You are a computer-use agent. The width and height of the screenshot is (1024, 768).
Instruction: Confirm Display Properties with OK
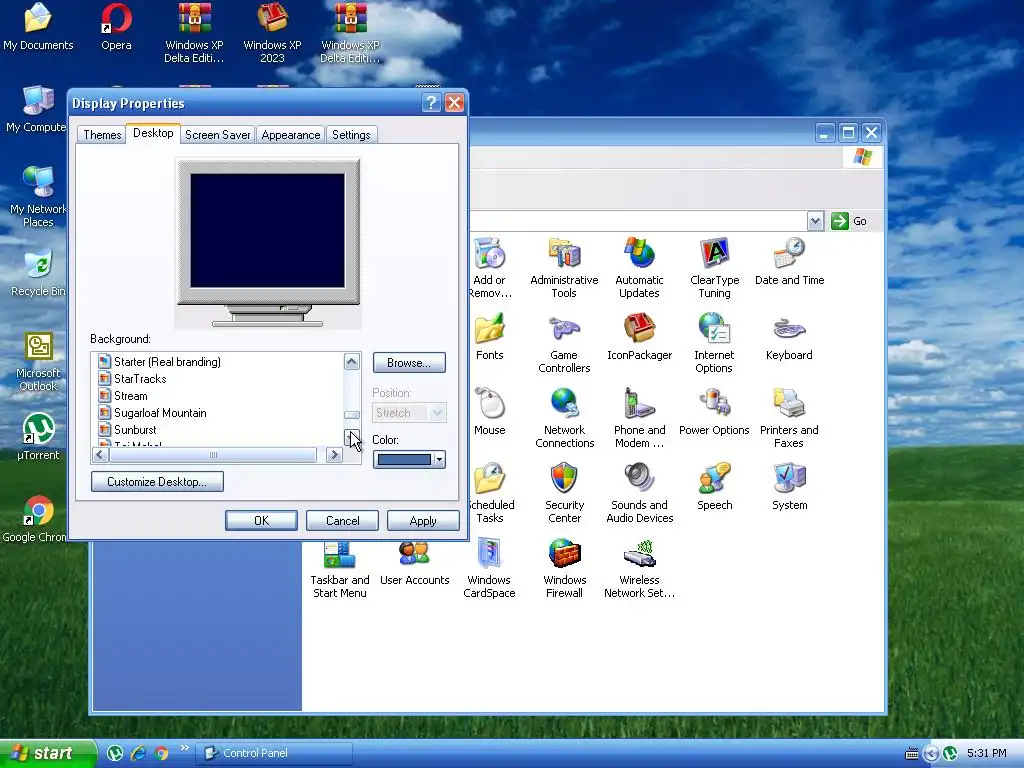coord(261,520)
